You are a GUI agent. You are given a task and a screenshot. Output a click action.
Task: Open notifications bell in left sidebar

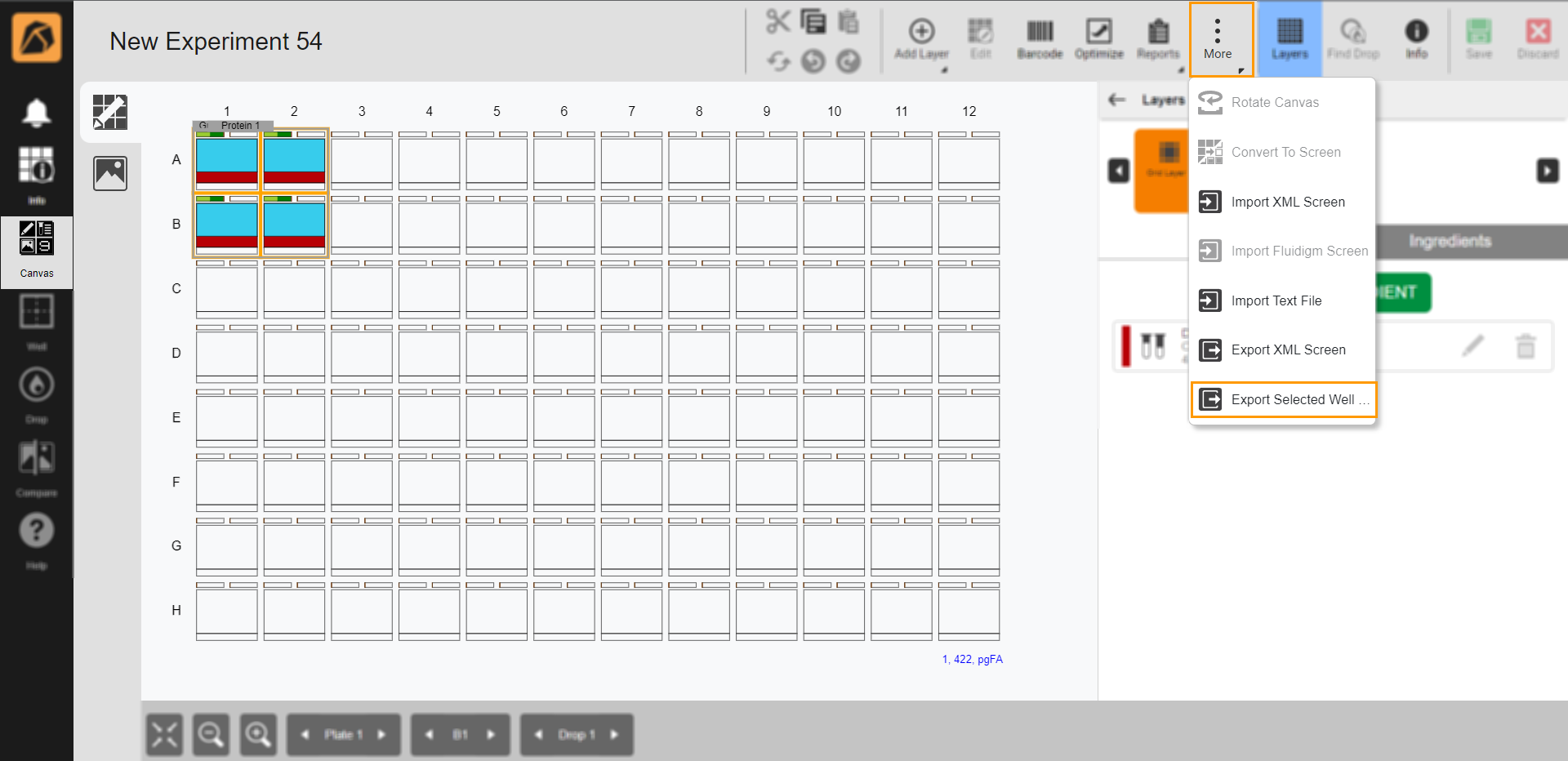tap(37, 113)
